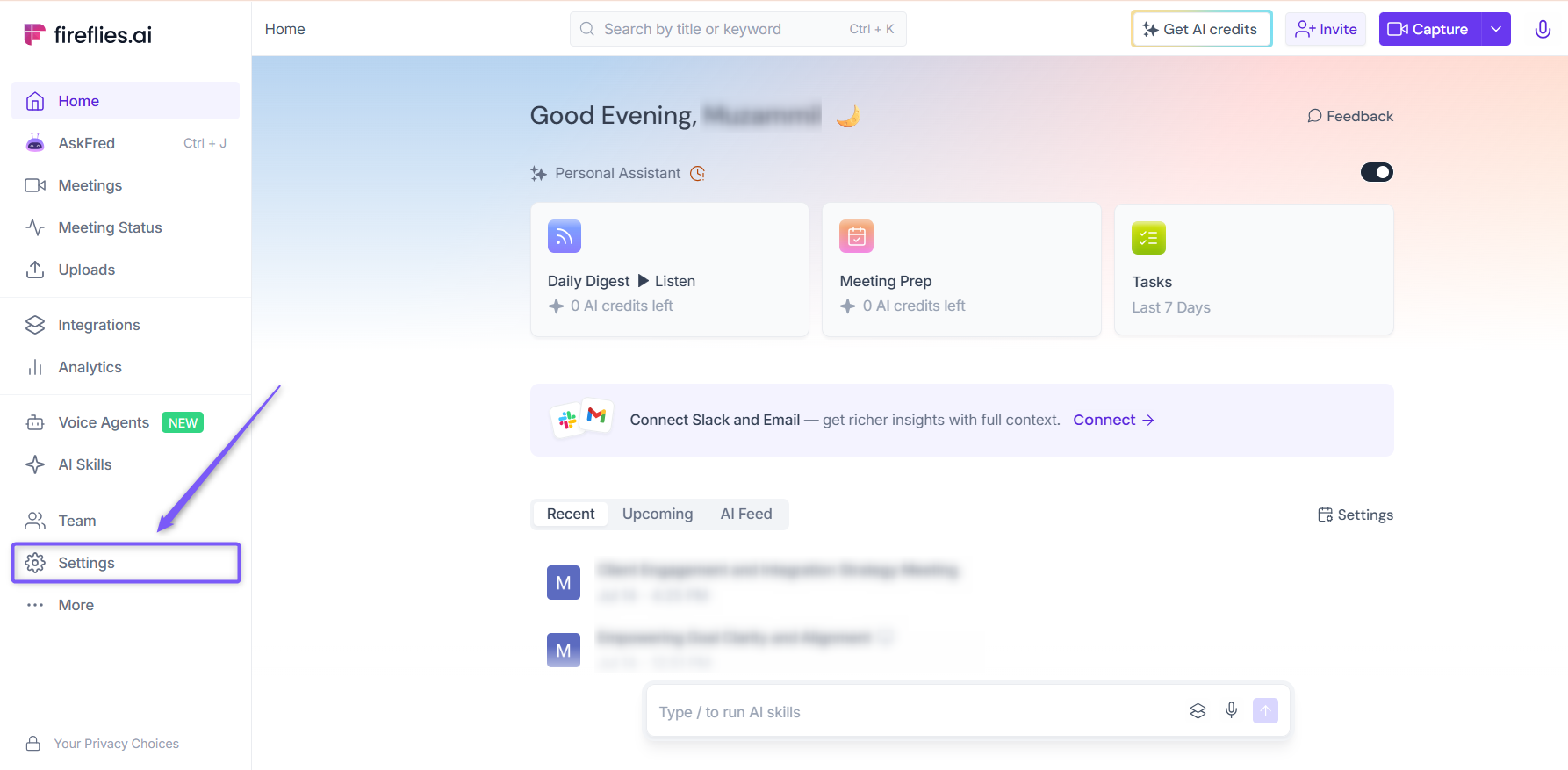Click the Slack icon in banner
Screen dimensions: 1568x770
[567, 421]
